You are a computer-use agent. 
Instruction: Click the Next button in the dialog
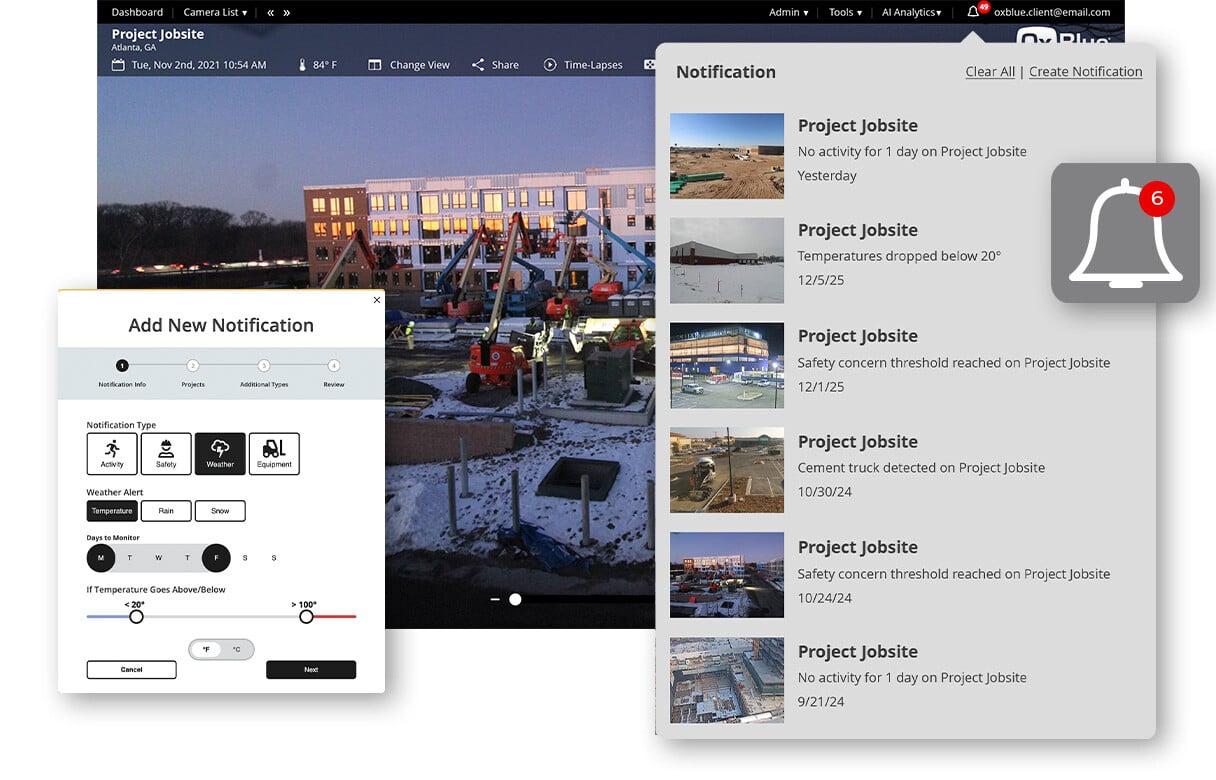pos(311,670)
